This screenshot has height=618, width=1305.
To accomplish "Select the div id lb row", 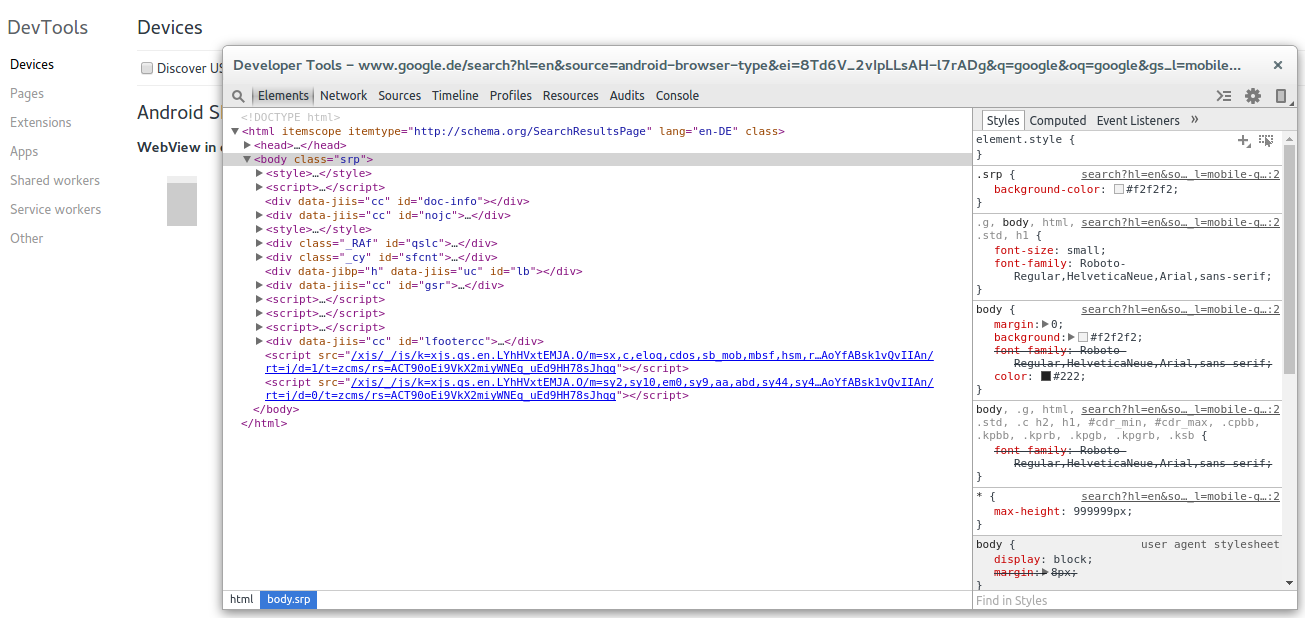I will coord(423,271).
